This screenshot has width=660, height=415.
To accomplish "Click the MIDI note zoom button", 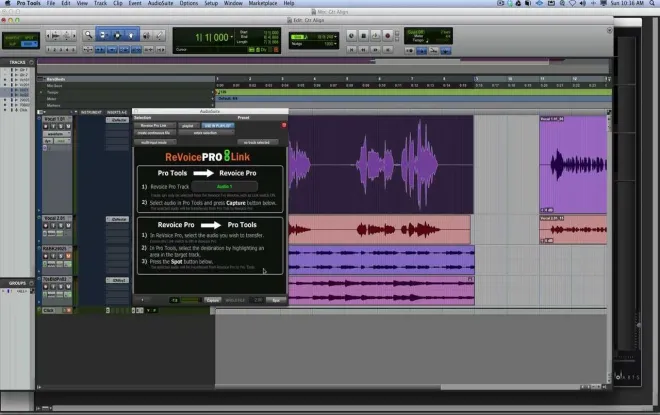I will (67, 36).
